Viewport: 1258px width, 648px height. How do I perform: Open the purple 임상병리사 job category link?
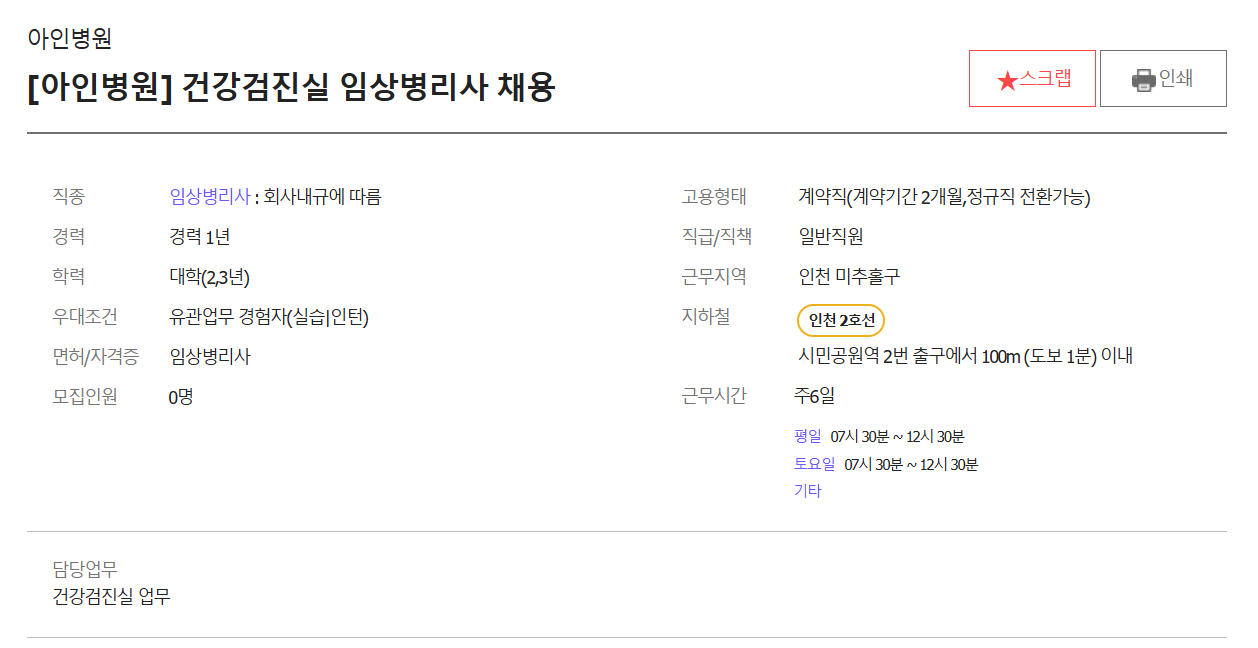pyautogui.click(x=210, y=197)
